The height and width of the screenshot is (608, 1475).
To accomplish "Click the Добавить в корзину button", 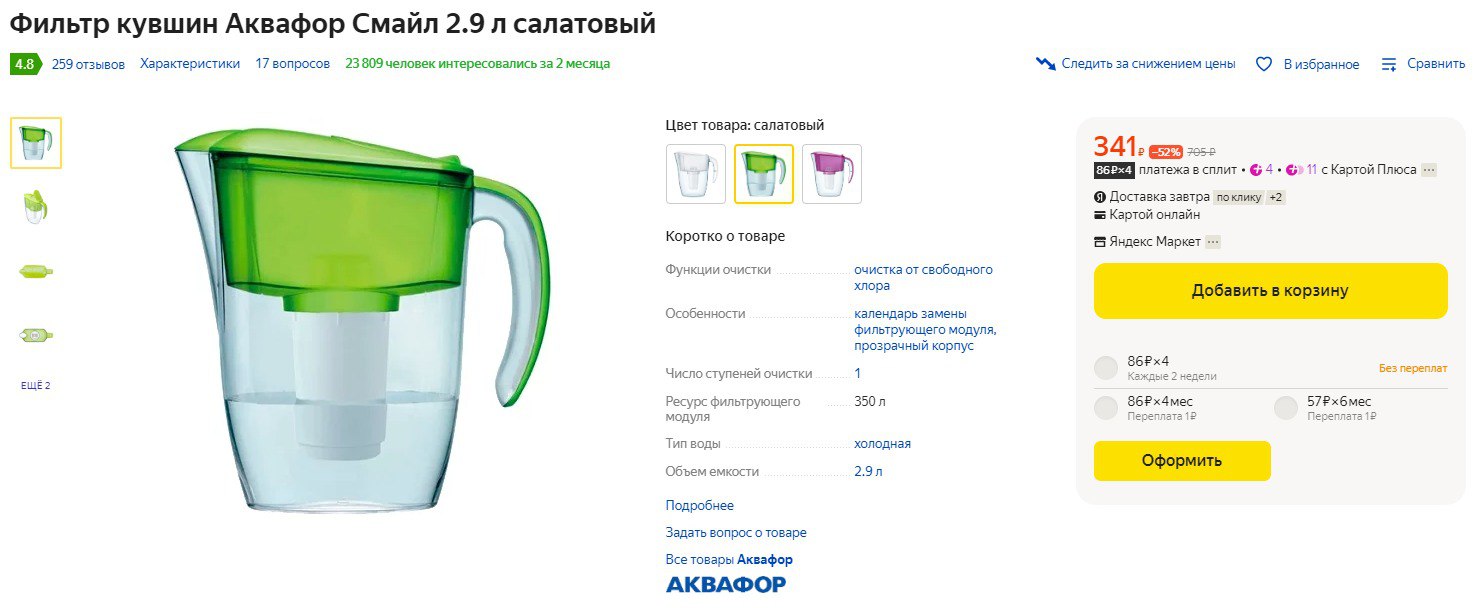I will tap(1270, 291).
